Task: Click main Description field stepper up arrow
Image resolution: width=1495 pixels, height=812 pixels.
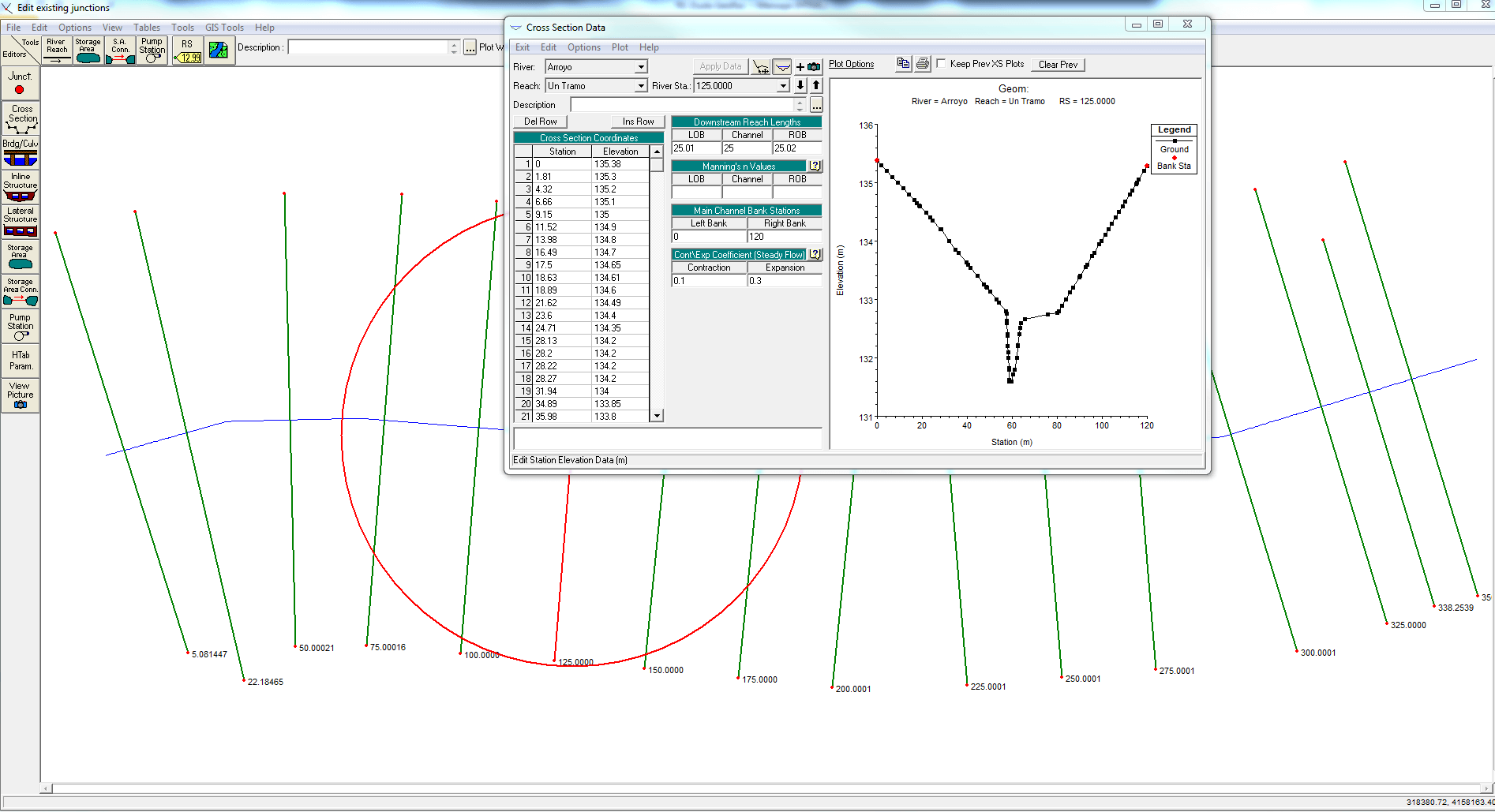Action: 454,43
